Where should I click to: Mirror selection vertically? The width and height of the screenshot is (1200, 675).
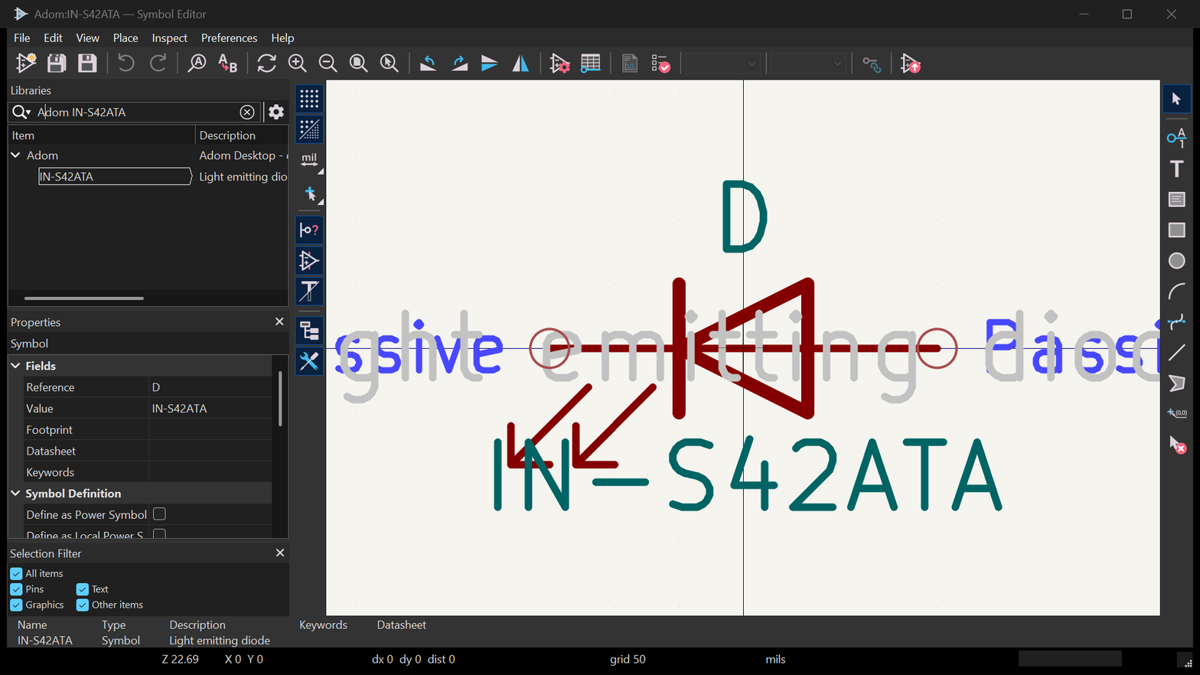click(490, 63)
